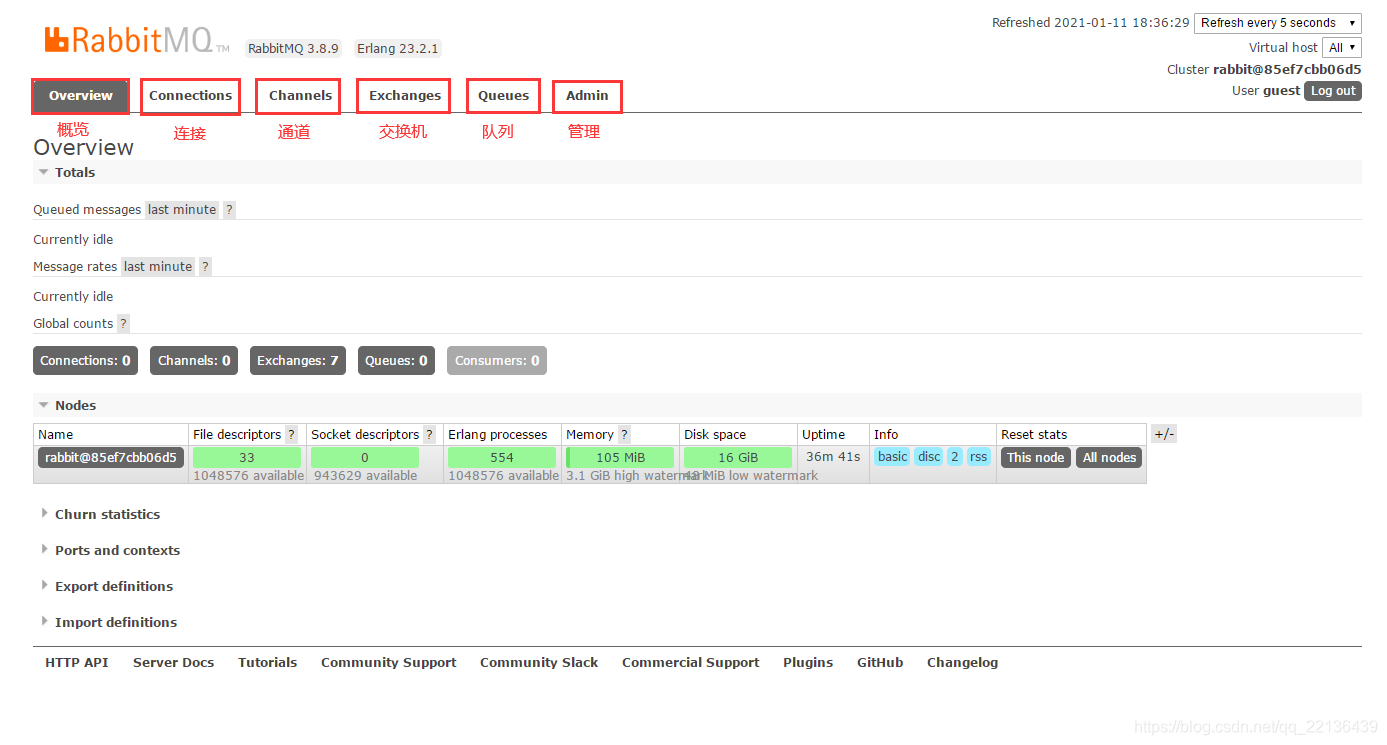Open the Admin tab

pos(587,96)
